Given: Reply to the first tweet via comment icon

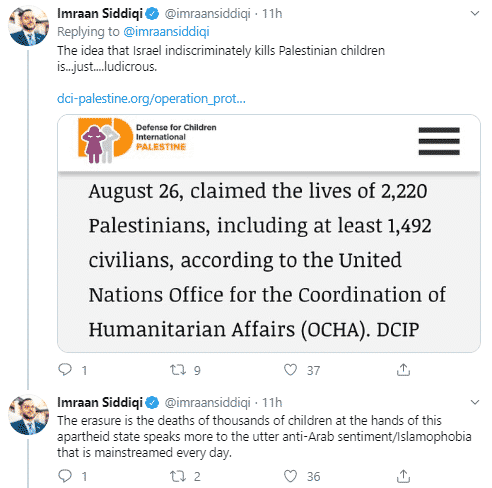Looking at the screenshot, I should [x=65, y=370].
